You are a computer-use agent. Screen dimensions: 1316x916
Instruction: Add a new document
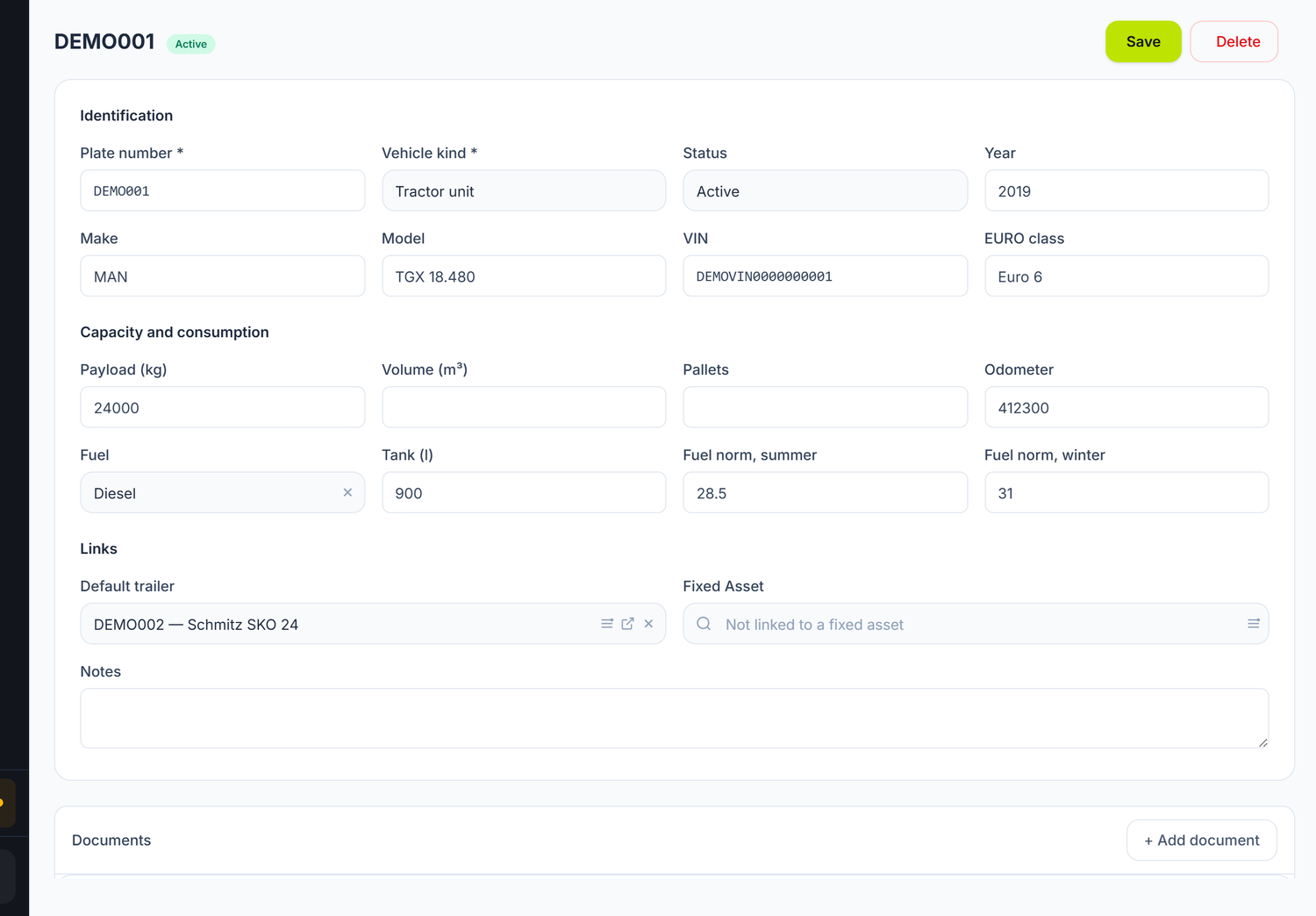(1201, 840)
